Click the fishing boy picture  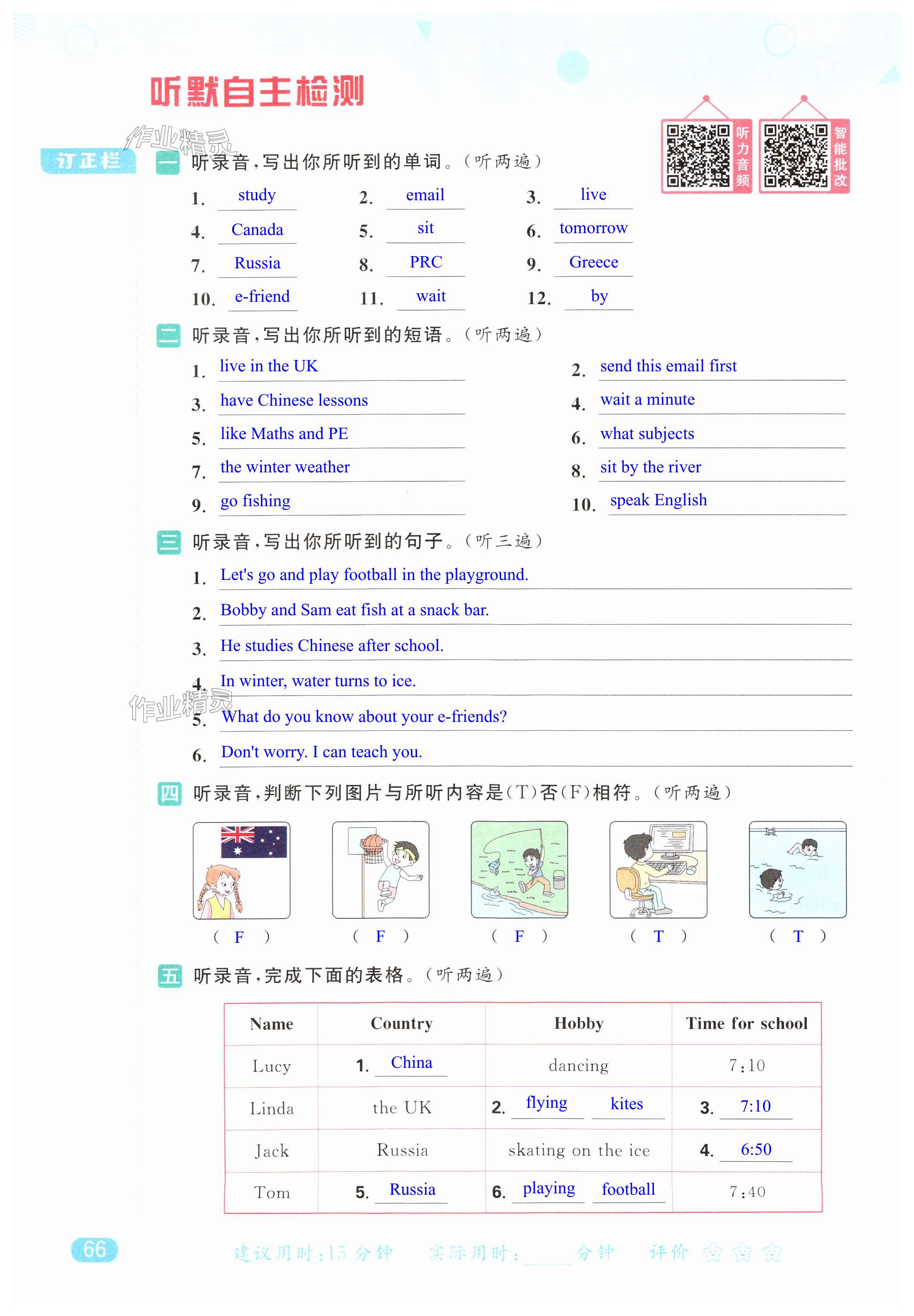click(520, 869)
